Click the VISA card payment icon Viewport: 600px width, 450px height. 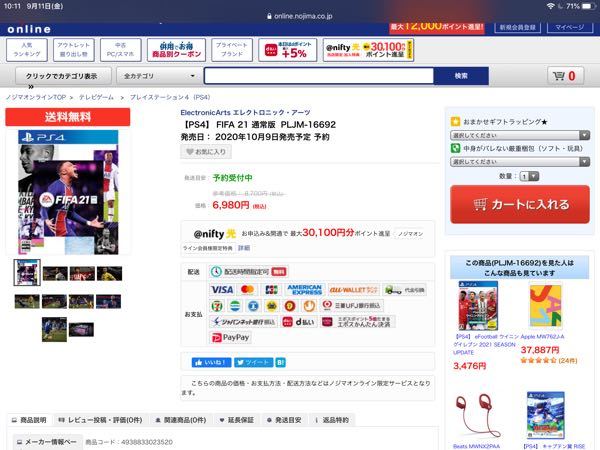click(222, 289)
